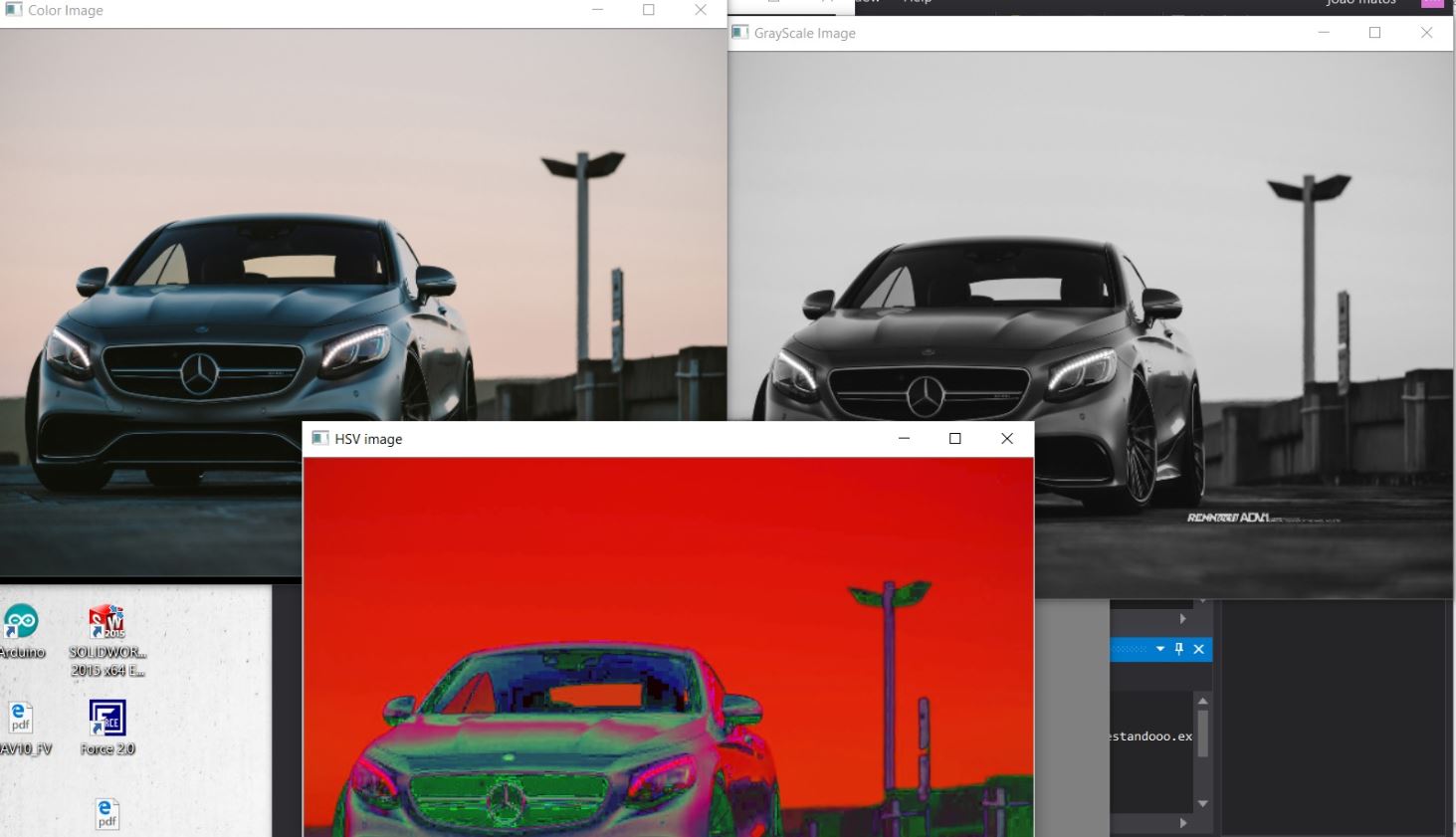Maximize the HSV image window
Image resolution: width=1456 pixels, height=837 pixels.
click(955, 438)
